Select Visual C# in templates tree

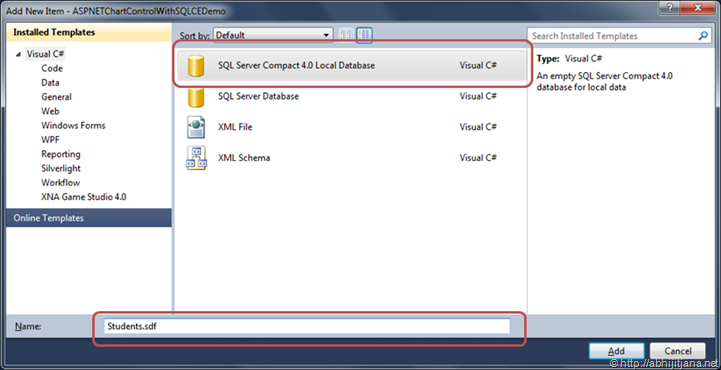coord(45,54)
